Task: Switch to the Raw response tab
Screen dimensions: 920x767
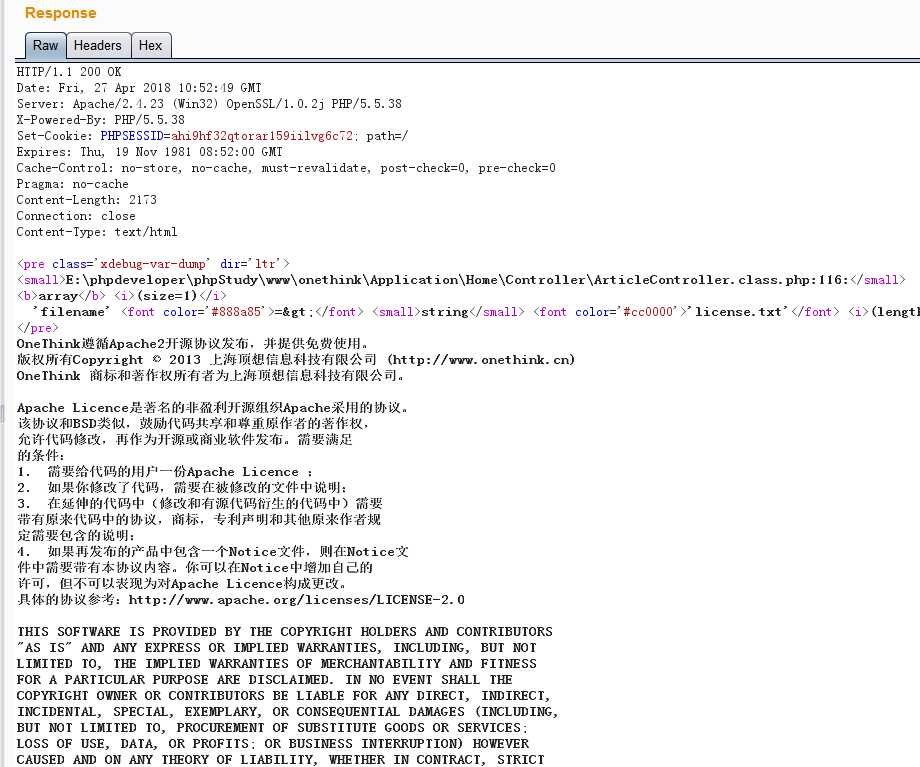Action: tap(45, 46)
